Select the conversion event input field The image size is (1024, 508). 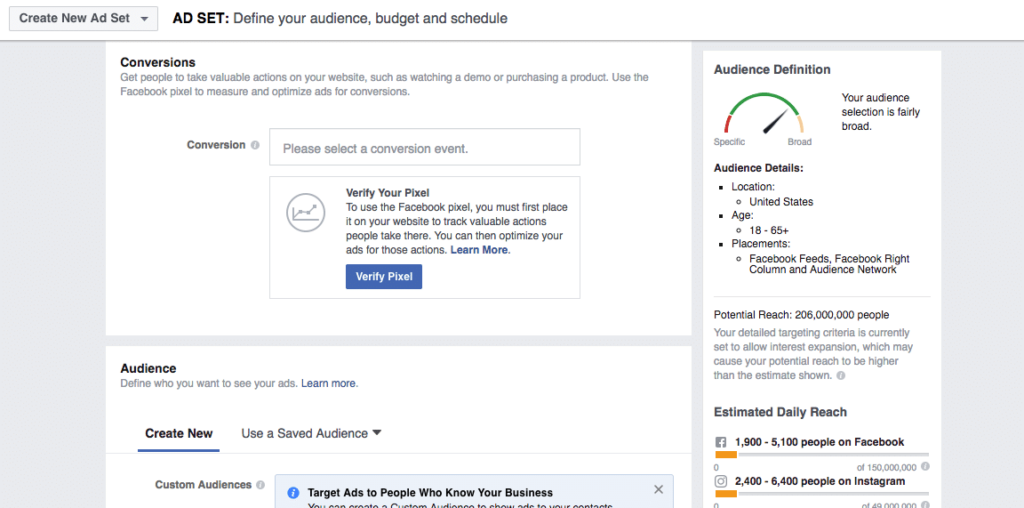pos(424,147)
